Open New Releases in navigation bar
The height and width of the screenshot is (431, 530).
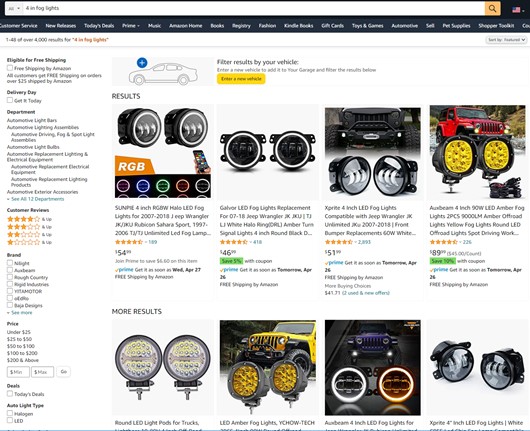[x=61, y=26]
